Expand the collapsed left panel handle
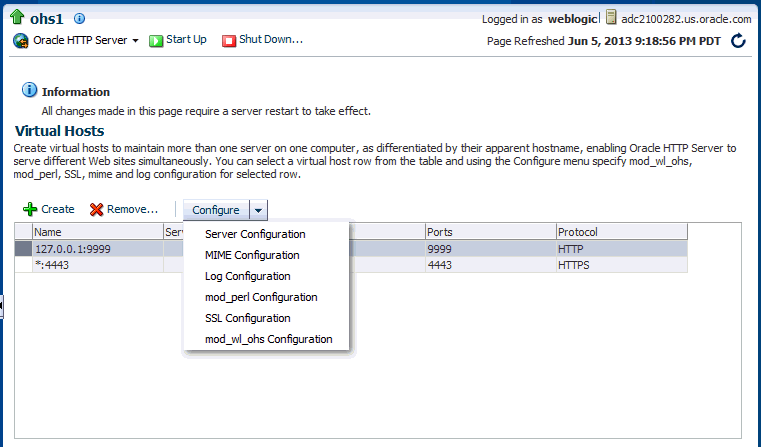This screenshot has height=447, width=761. point(1,306)
